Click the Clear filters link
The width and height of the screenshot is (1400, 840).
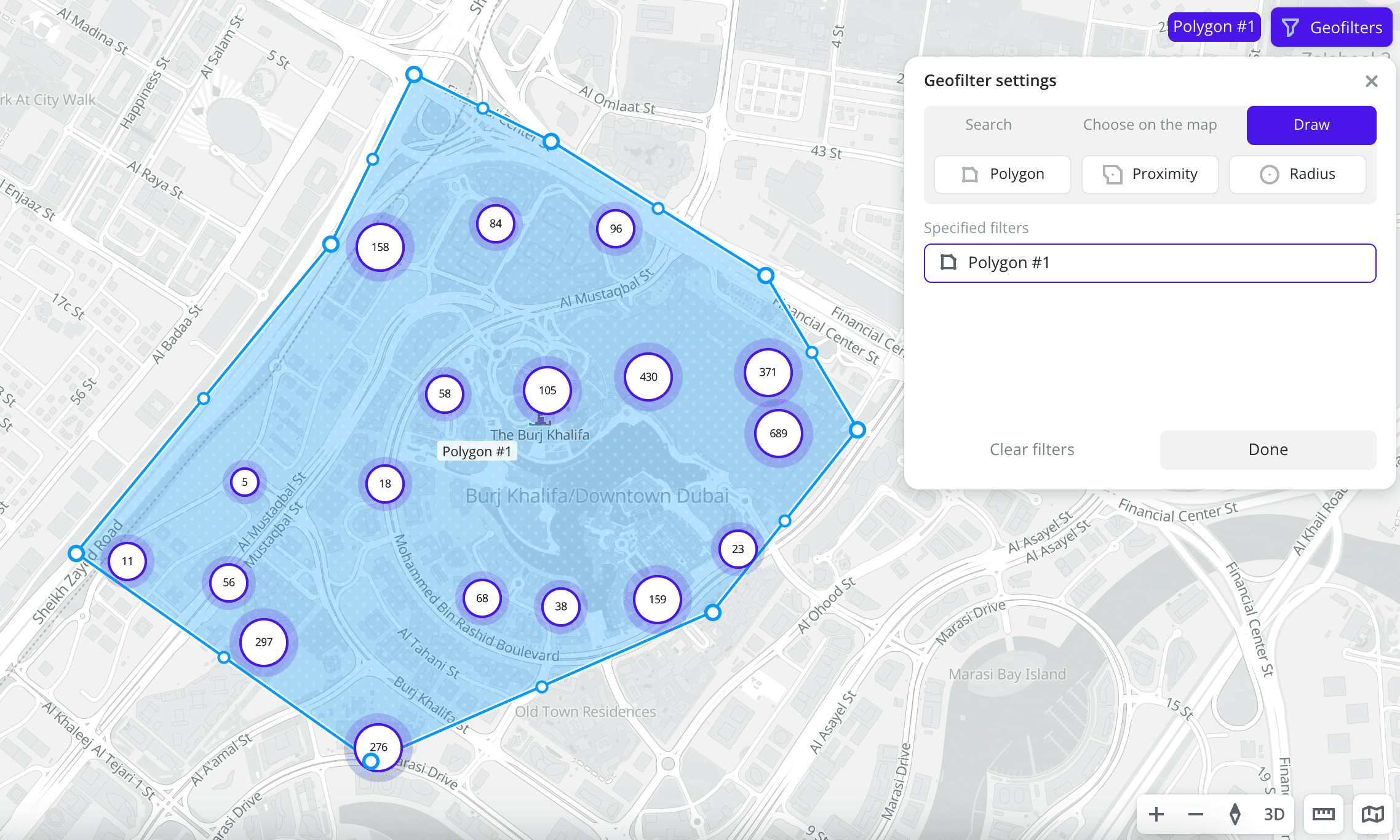pos(1032,450)
